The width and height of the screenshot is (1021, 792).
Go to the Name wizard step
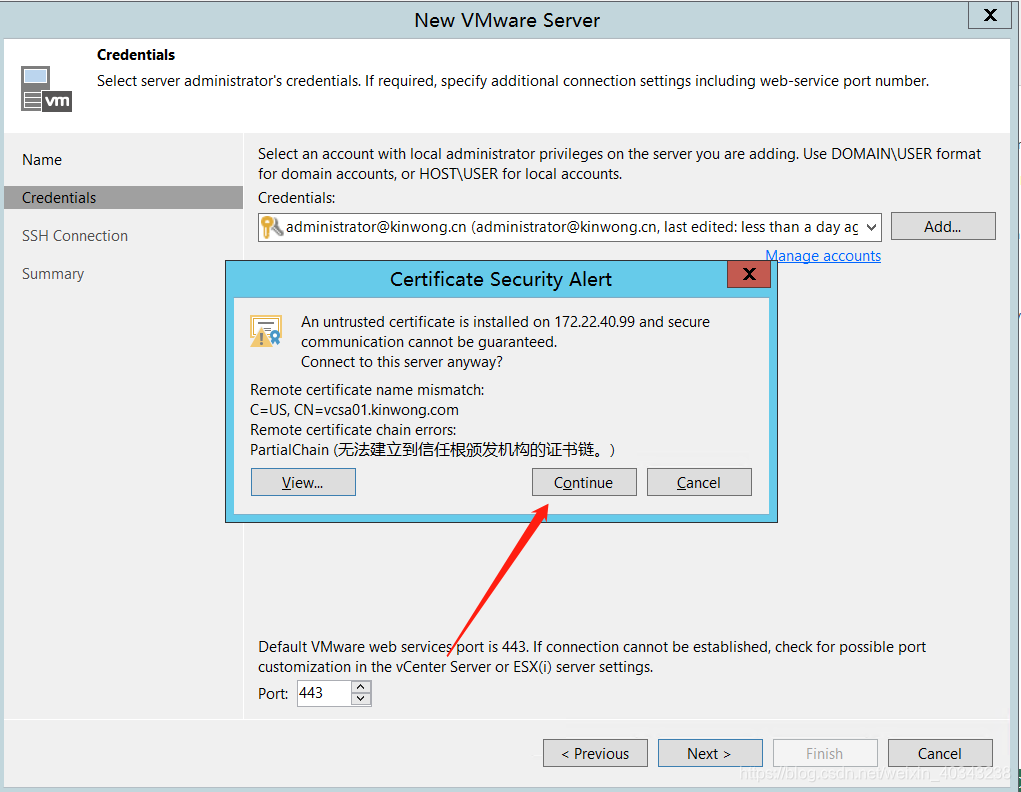pyautogui.click(x=42, y=160)
